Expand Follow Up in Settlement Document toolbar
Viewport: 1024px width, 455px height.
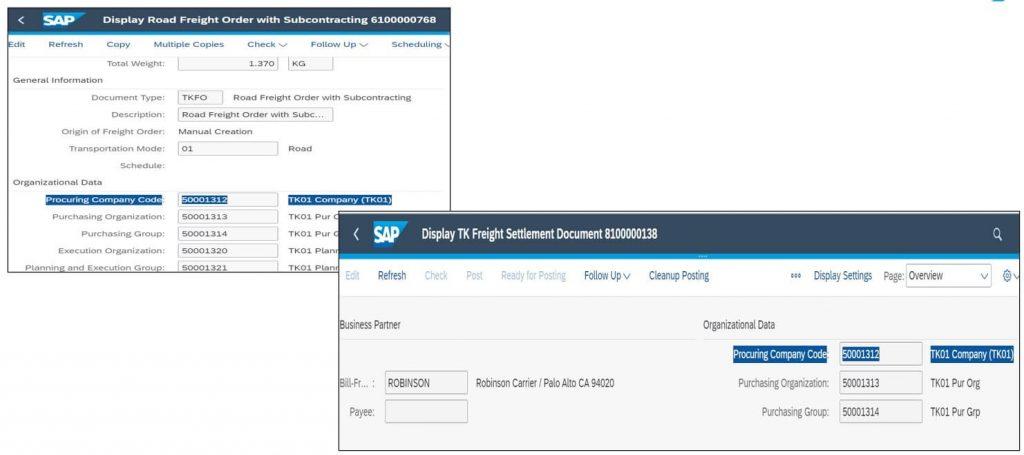607,276
